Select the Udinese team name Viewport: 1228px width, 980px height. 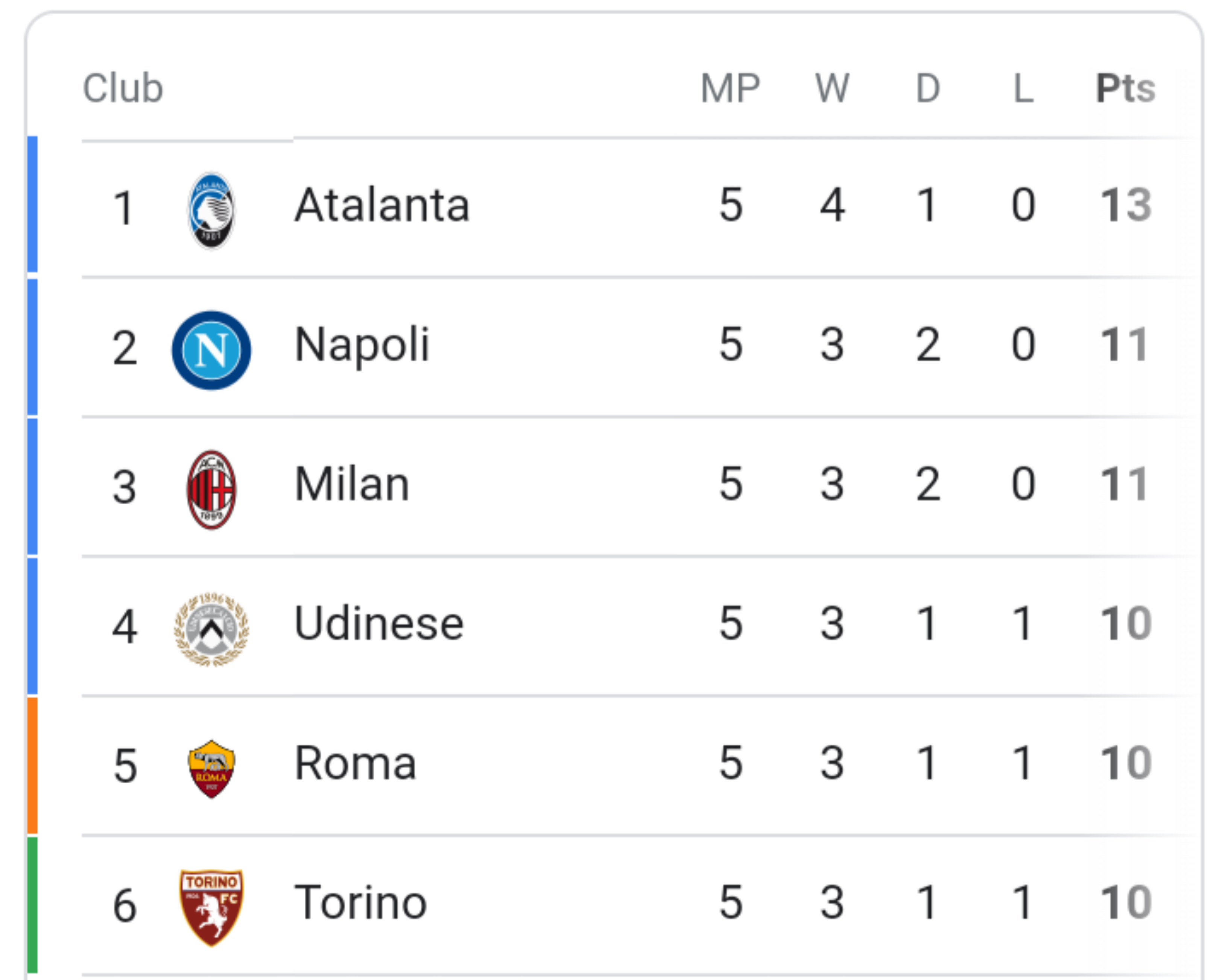coord(379,624)
